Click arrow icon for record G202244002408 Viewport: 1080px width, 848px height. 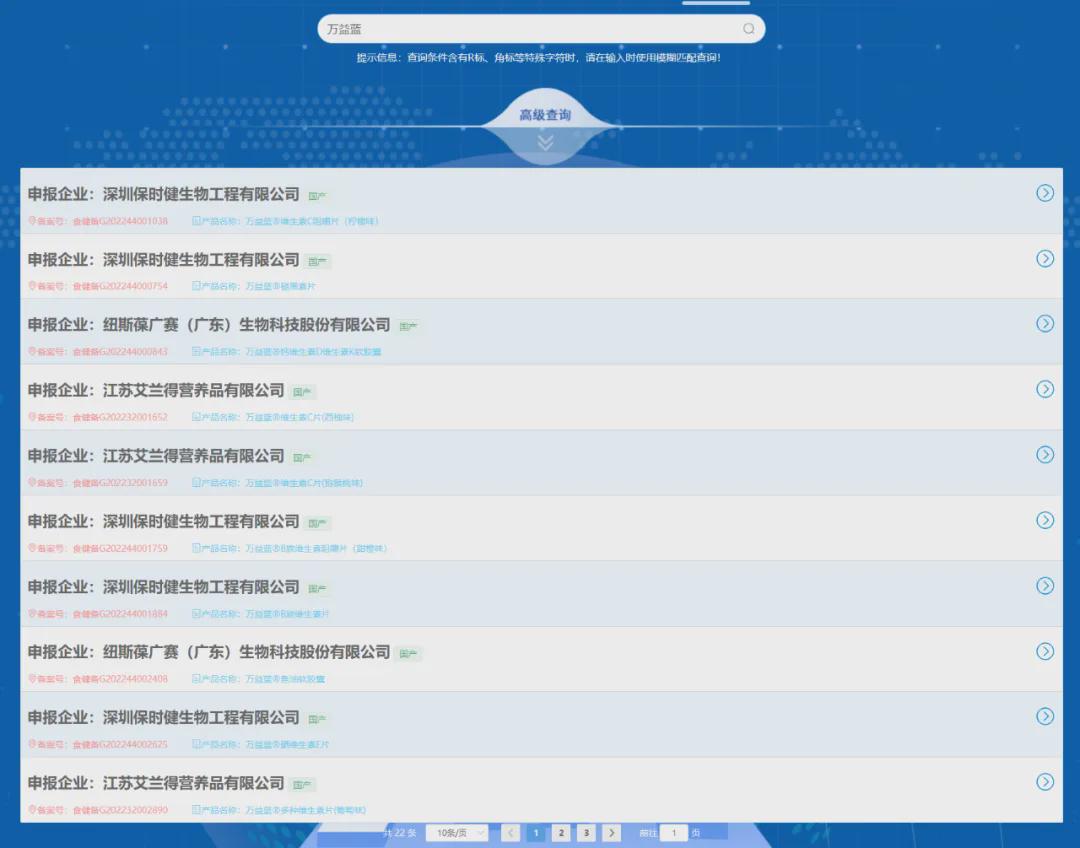click(x=1045, y=651)
